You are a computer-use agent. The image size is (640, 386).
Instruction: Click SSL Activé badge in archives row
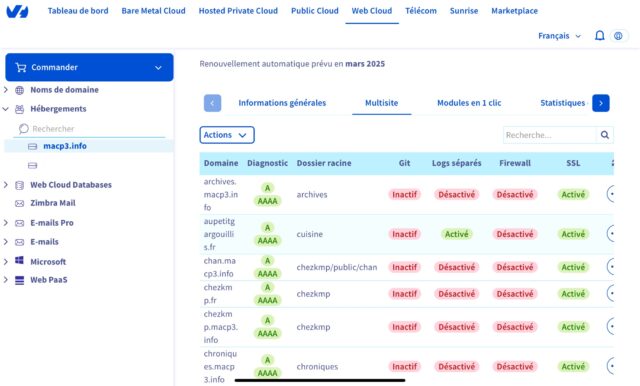tap(573, 195)
